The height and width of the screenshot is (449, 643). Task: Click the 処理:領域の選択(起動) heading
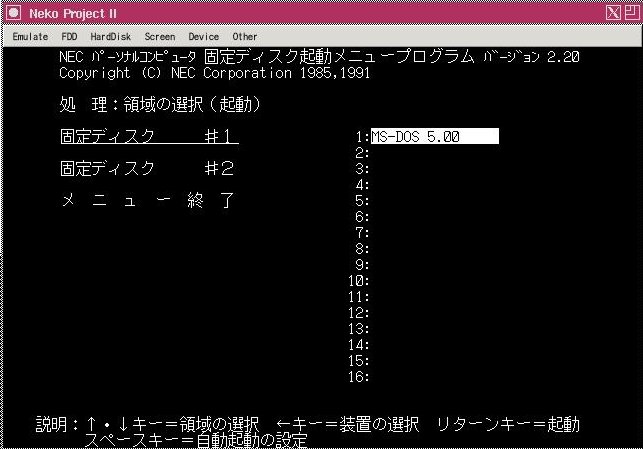(x=160, y=105)
